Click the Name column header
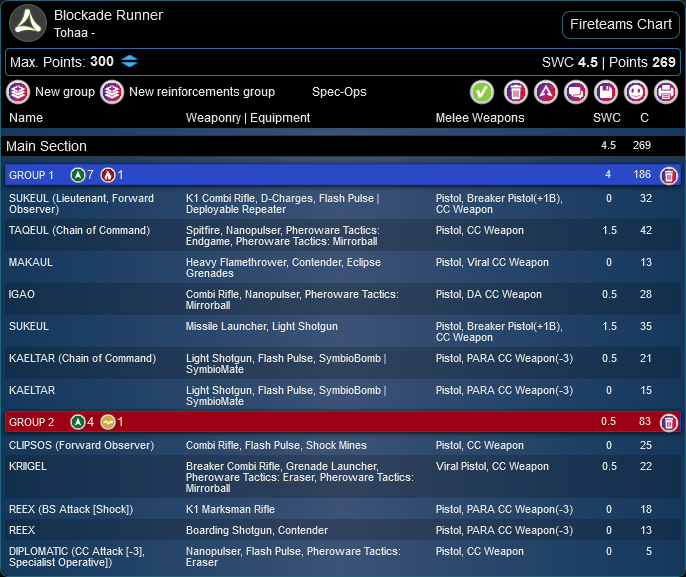The width and height of the screenshot is (686, 577). click(26, 118)
